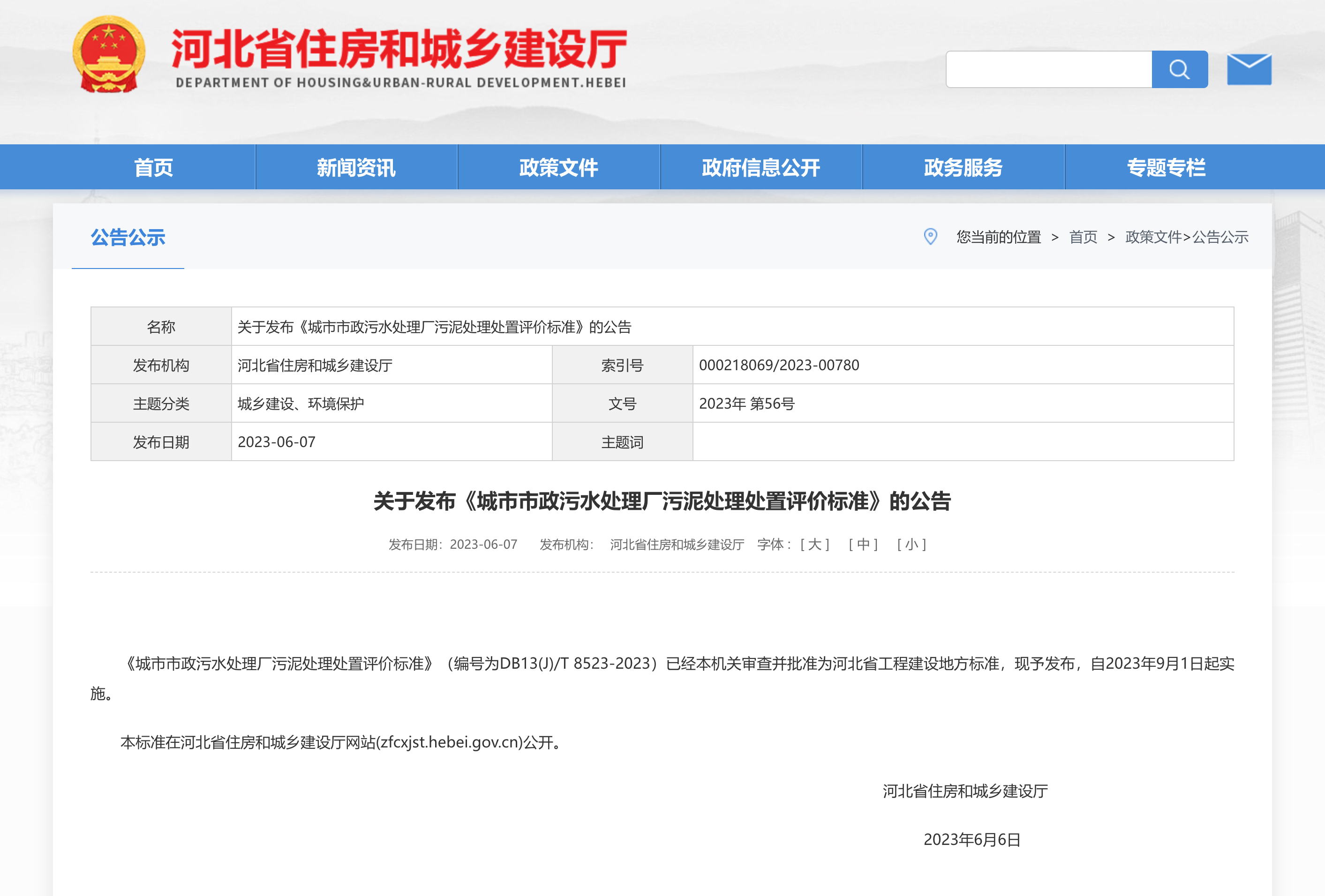Open the 首页 navigation menu
This screenshot has width=1325, height=896.
click(x=153, y=167)
